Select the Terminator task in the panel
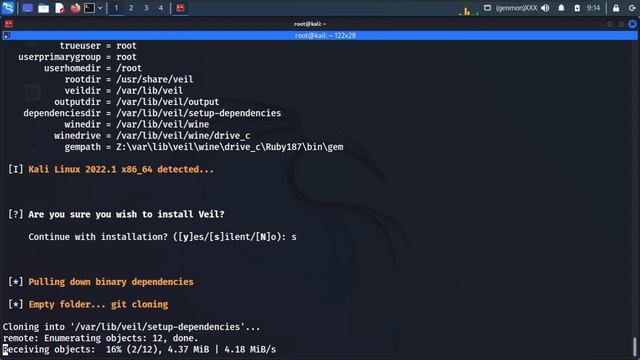The image size is (640, 360). [x=180, y=8]
